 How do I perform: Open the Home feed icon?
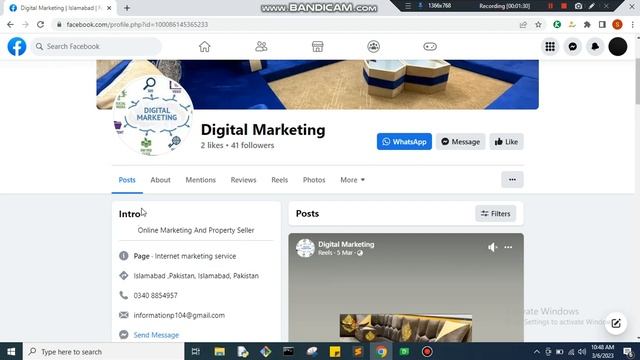point(204,47)
